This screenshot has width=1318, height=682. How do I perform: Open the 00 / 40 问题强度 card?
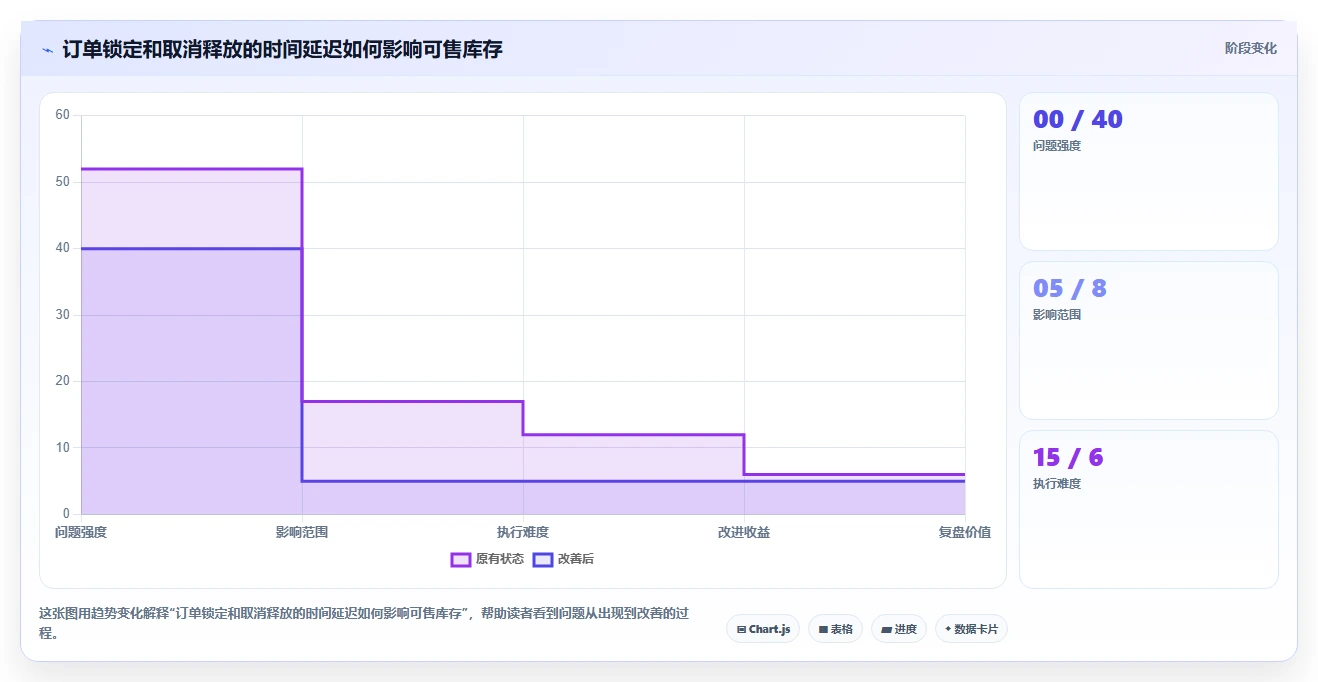click(1148, 171)
